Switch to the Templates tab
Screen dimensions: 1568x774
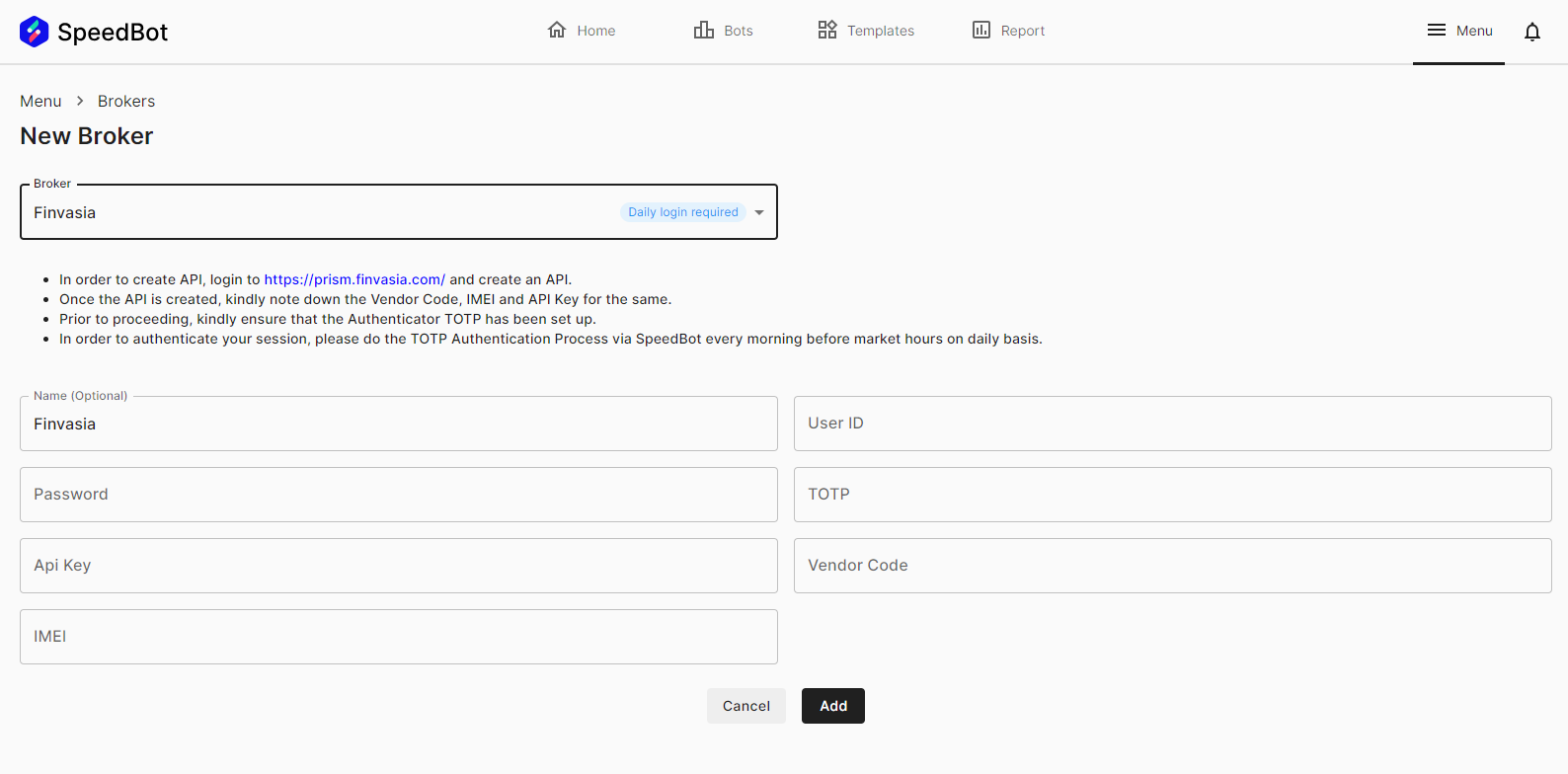pos(881,31)
